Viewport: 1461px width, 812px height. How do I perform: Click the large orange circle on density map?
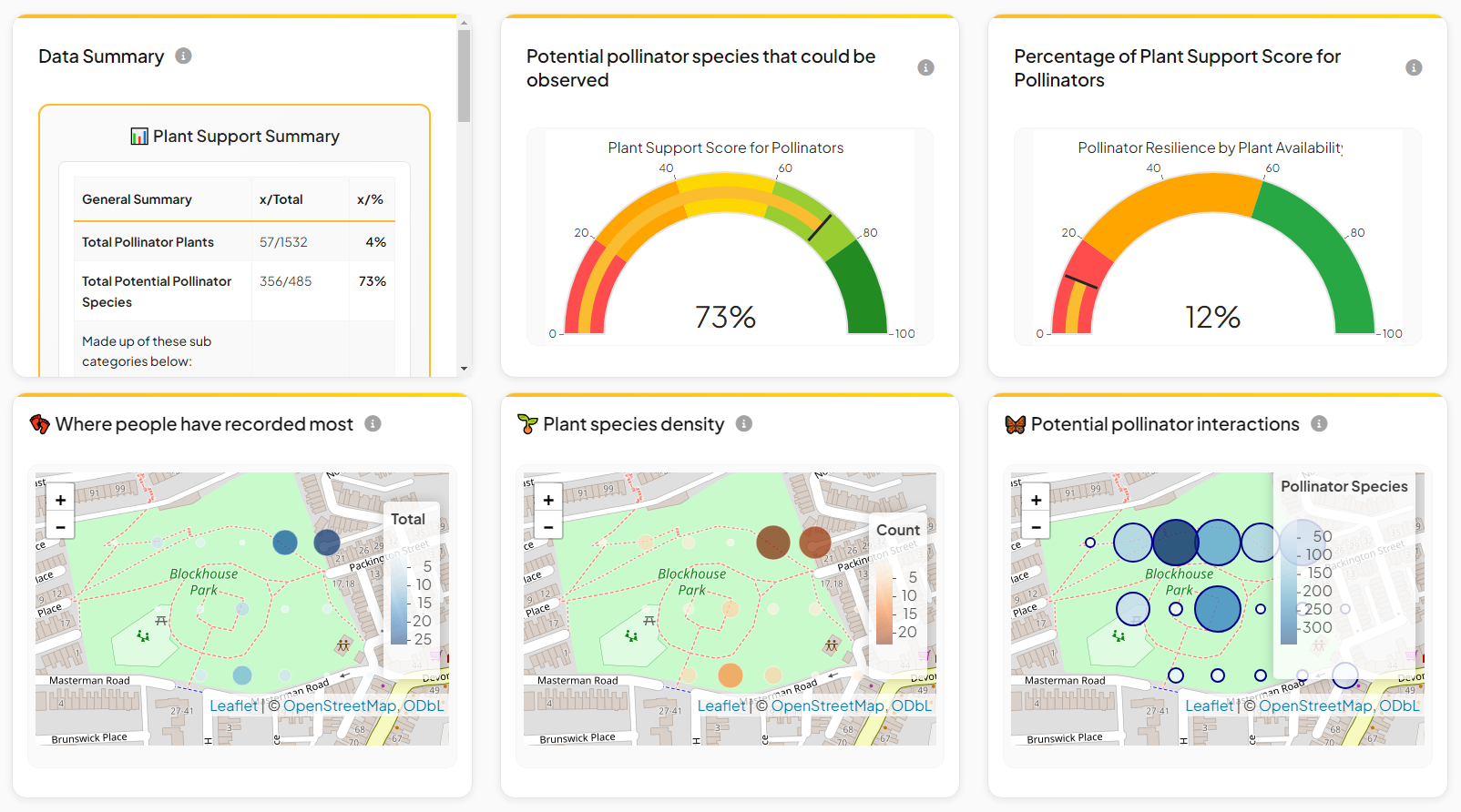[x=730, y=675]
